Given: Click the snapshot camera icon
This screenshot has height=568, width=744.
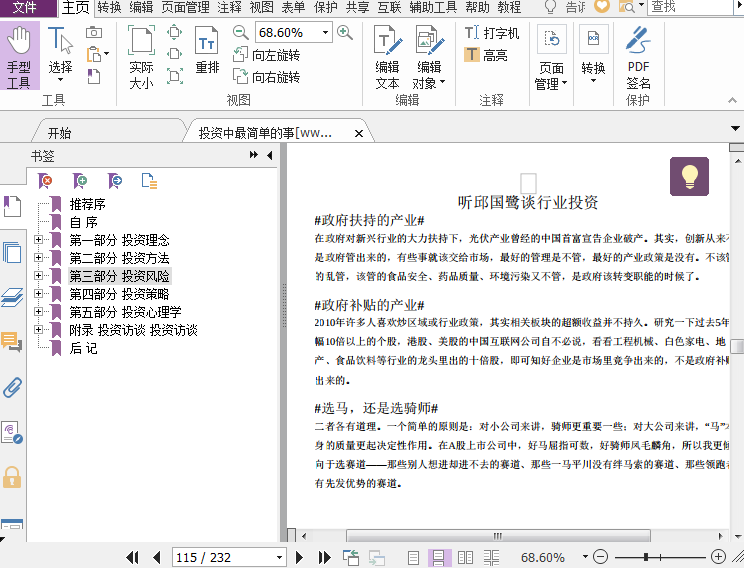Looking at the screenshot, I should [x=93, y=33].
